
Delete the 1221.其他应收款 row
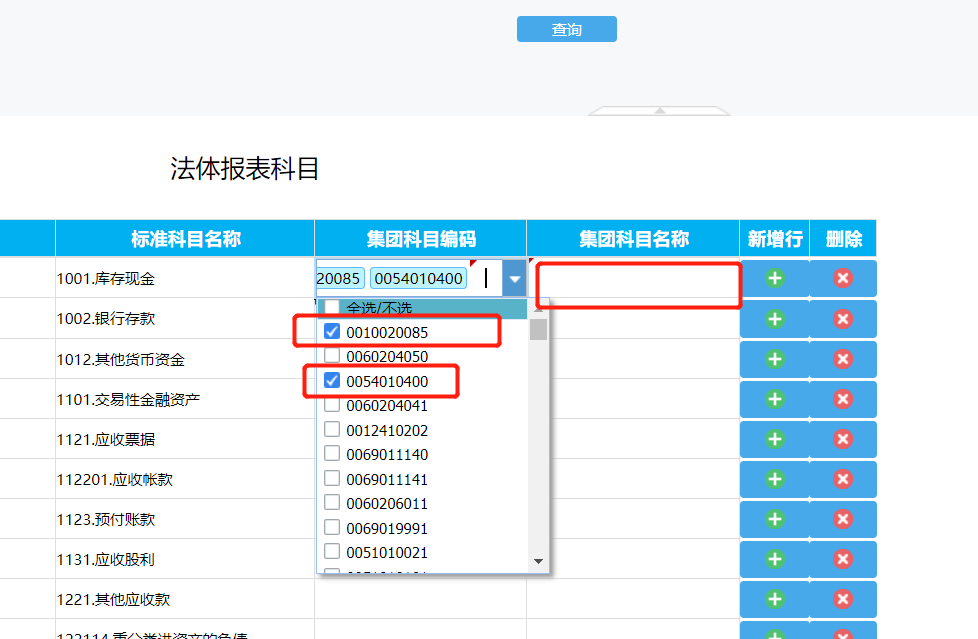(843, 599)
